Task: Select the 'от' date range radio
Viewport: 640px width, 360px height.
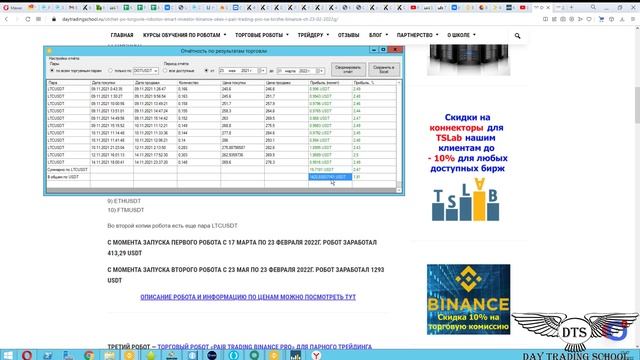Action: click(x=206, y=71)
